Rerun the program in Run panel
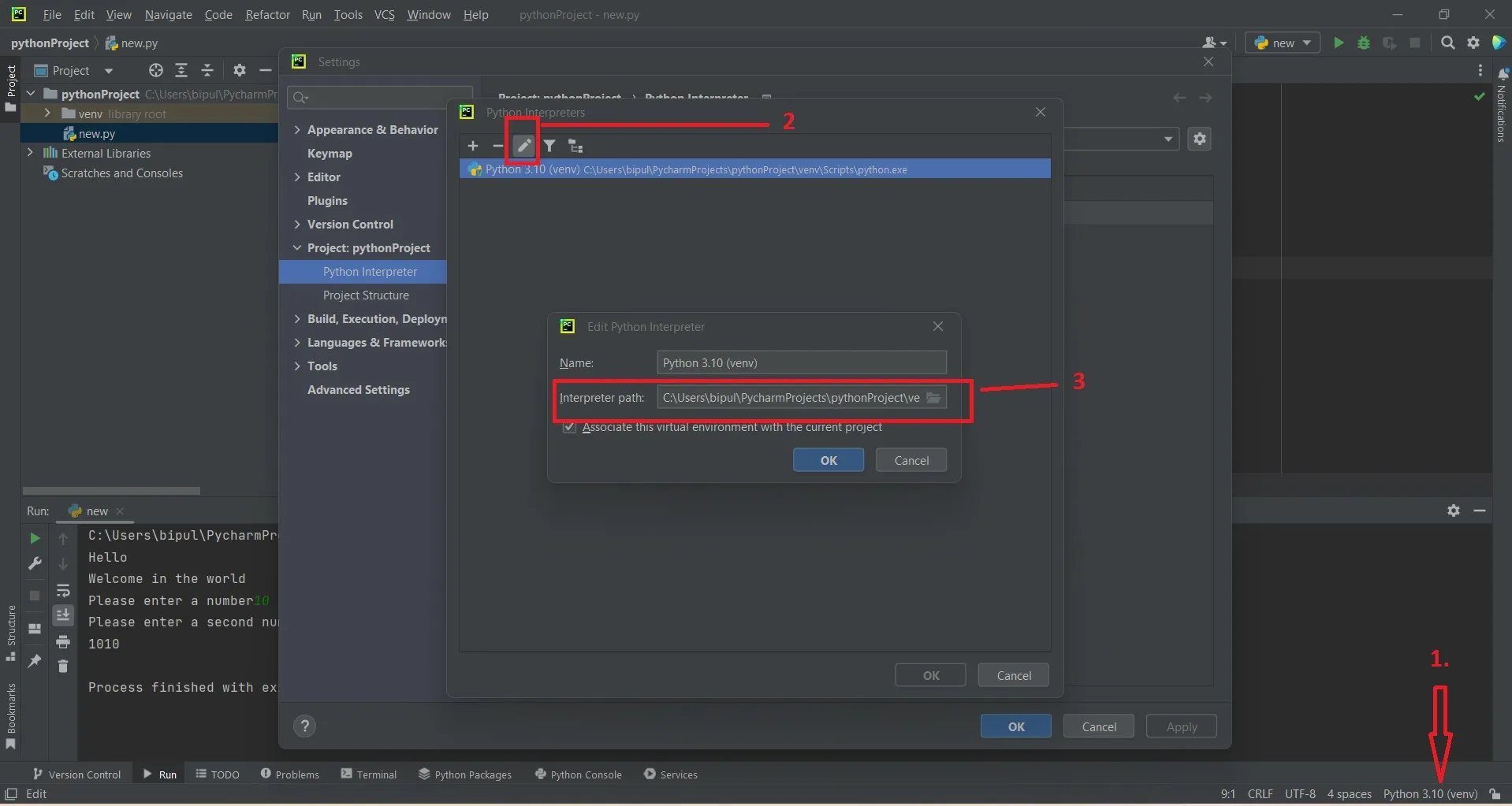The width and height of the screenshot is (1512, 806). tap(35, 538)
